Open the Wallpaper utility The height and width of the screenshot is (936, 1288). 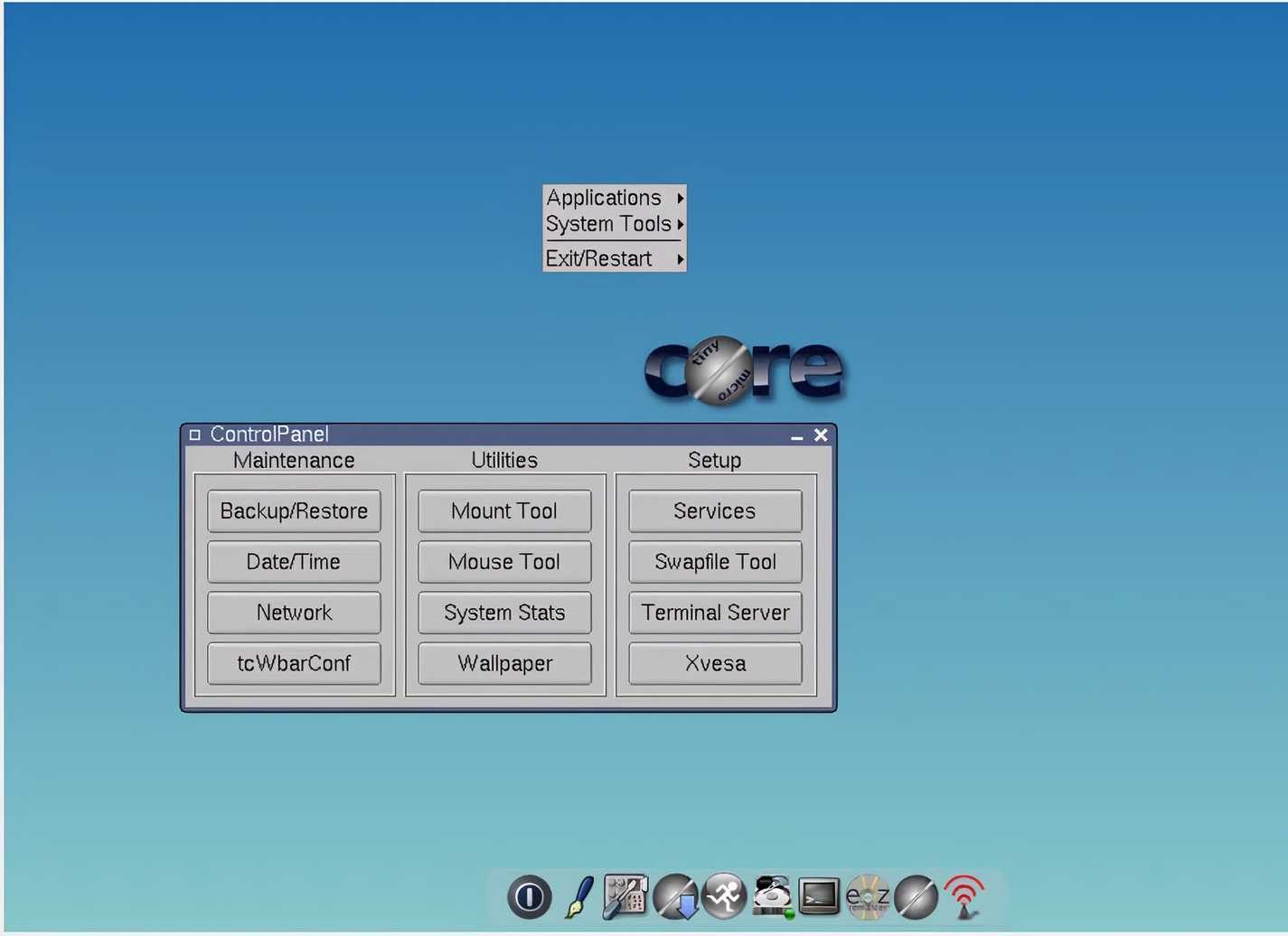click(x=504, y=663)
